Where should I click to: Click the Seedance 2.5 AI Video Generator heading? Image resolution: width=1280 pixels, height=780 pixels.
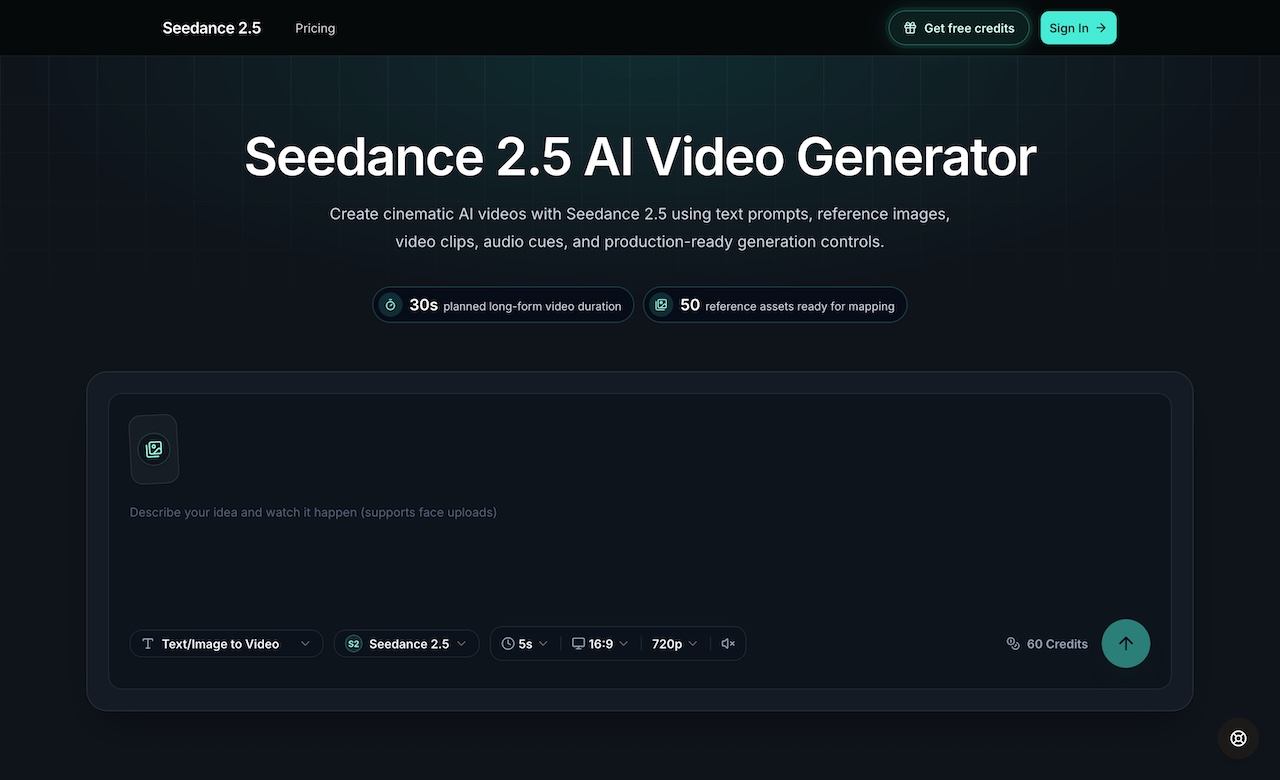pyautogui.click(x=640, y=157)
